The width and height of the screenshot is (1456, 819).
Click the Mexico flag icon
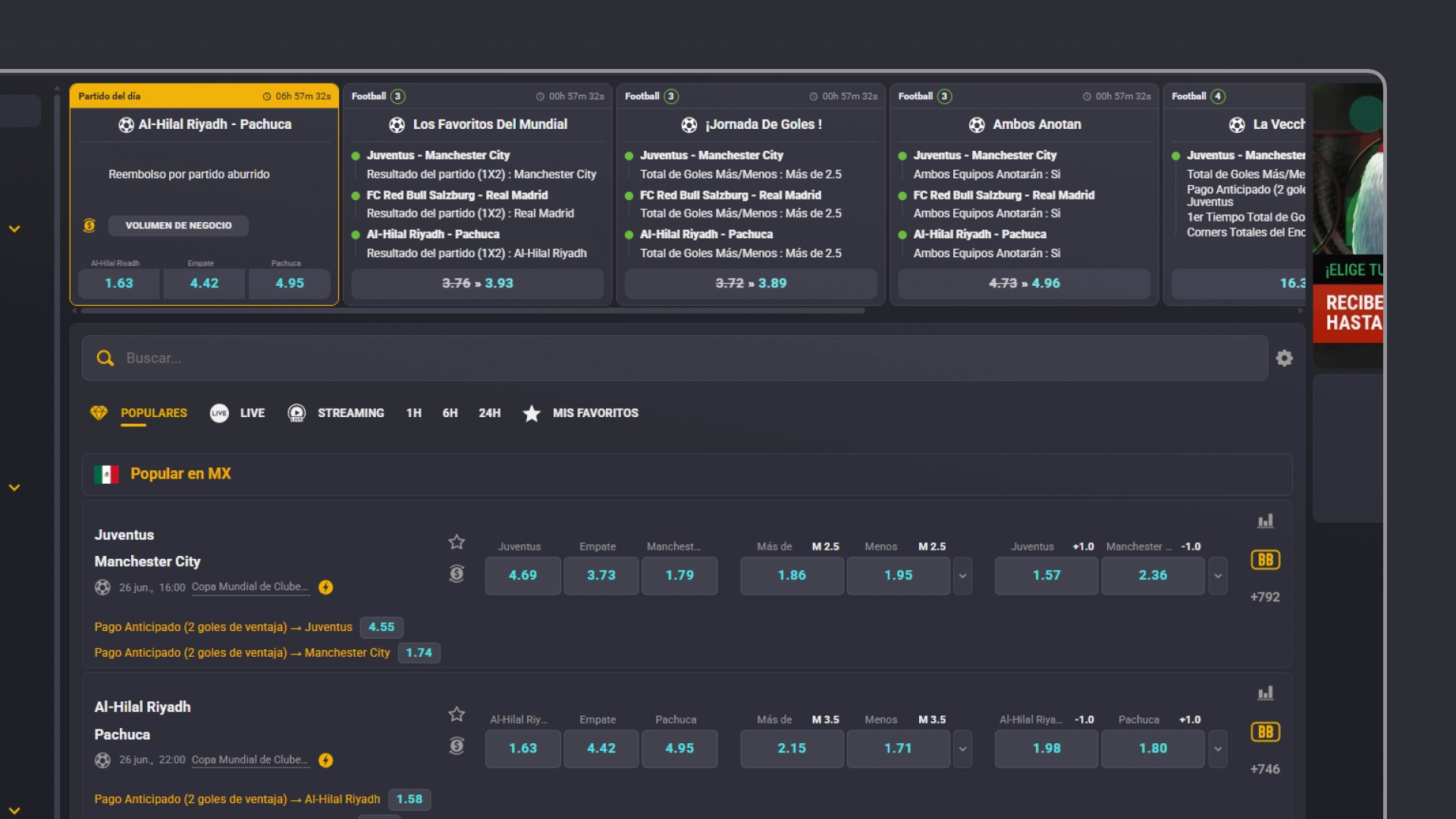click(106, 475)
